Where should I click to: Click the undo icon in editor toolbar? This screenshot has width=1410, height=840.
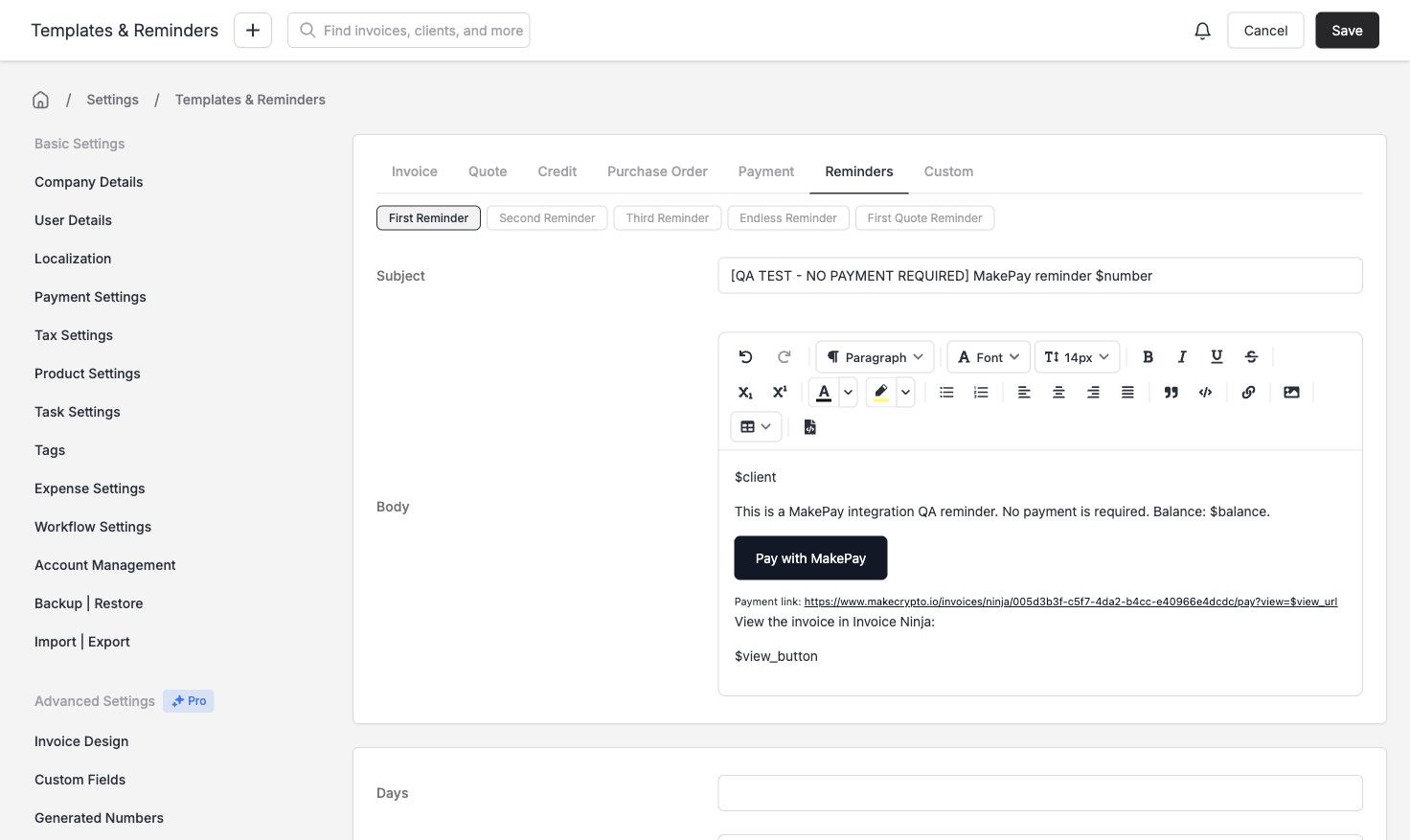click(745, 357)
